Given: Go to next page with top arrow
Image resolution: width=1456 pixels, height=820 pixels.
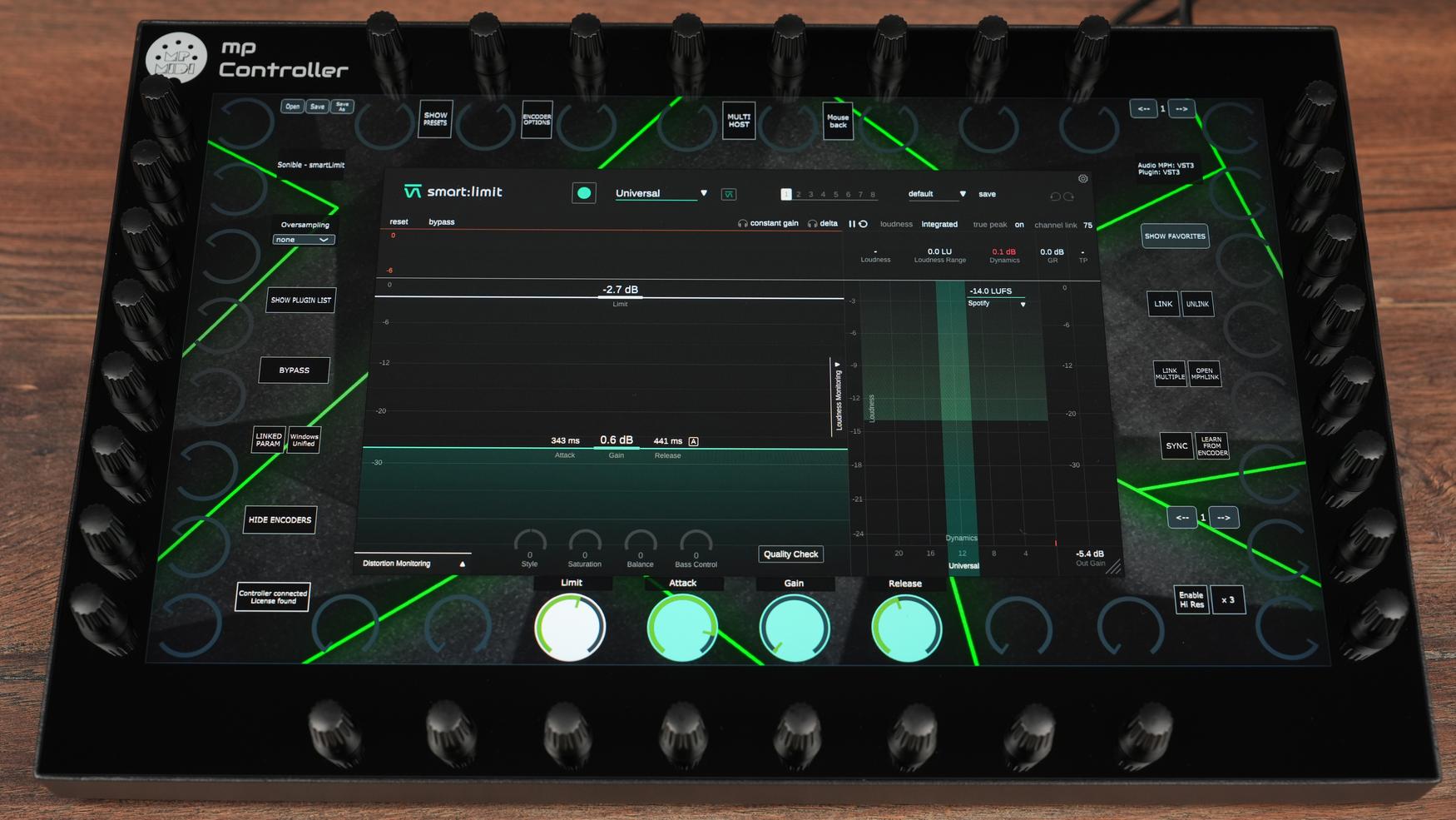Looking at the screenshot, I should click(1181, 109).
